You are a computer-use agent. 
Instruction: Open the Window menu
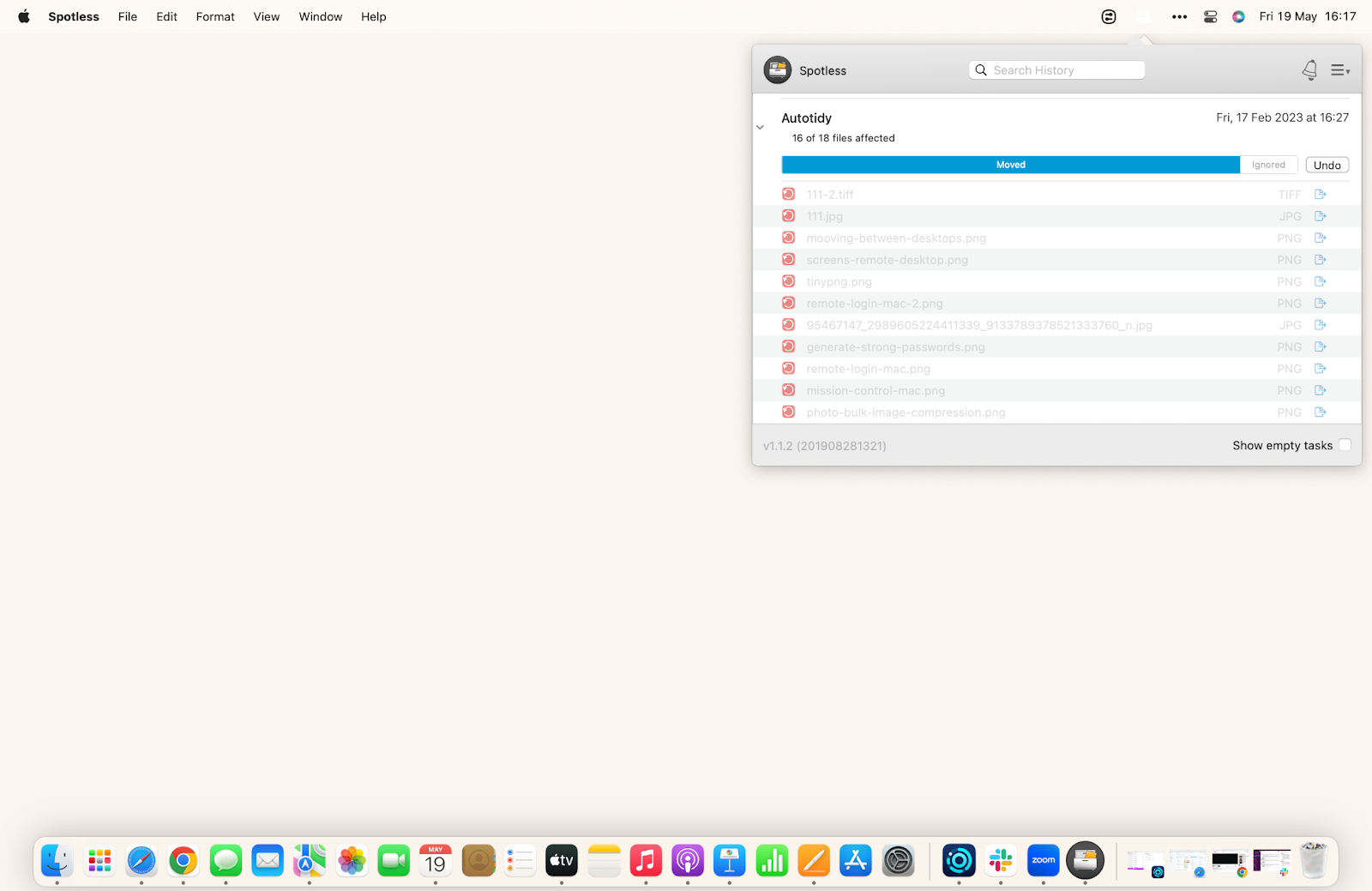coord(320,16)
